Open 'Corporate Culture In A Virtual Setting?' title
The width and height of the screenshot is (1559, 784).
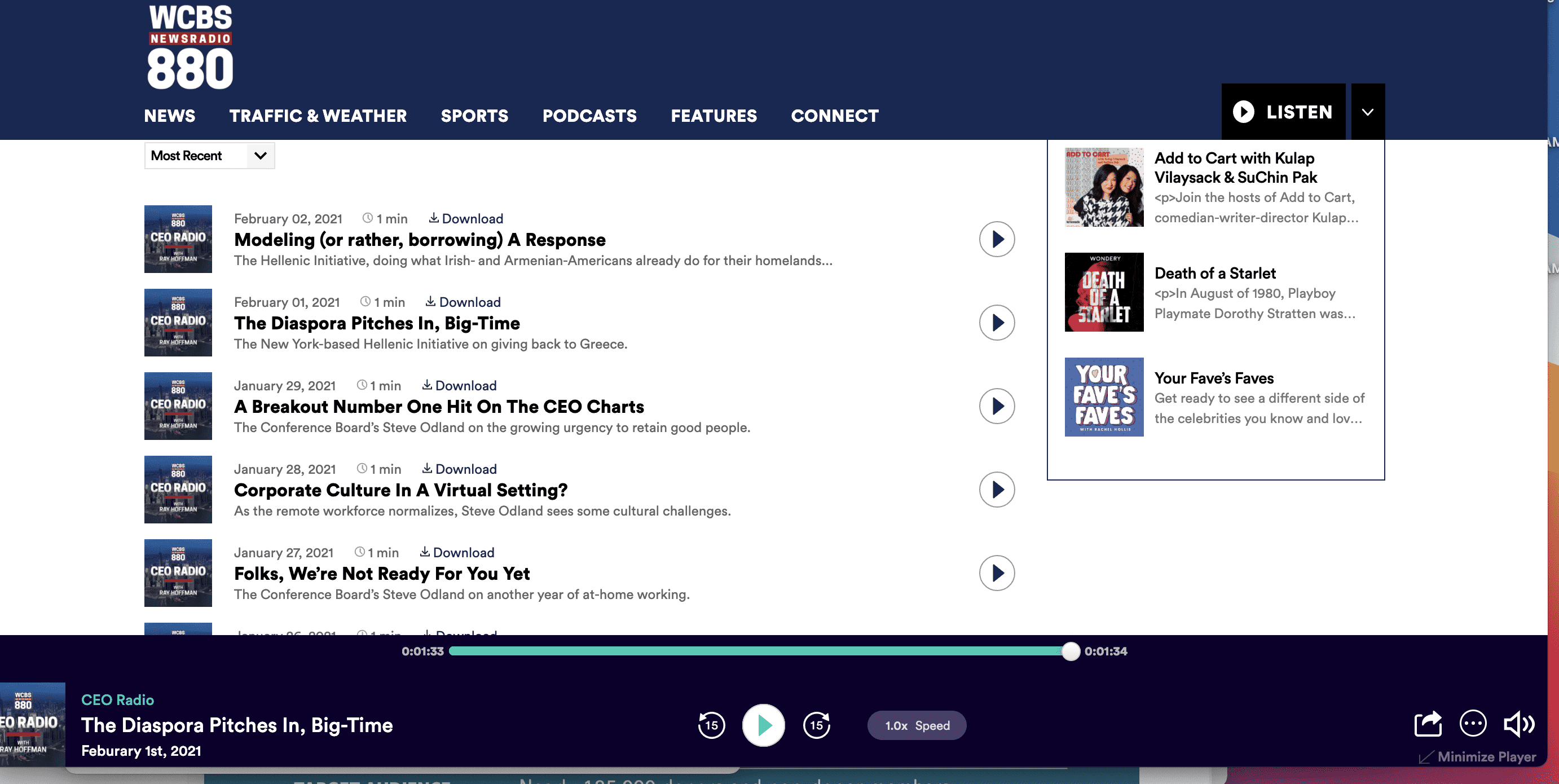point(400,490)
